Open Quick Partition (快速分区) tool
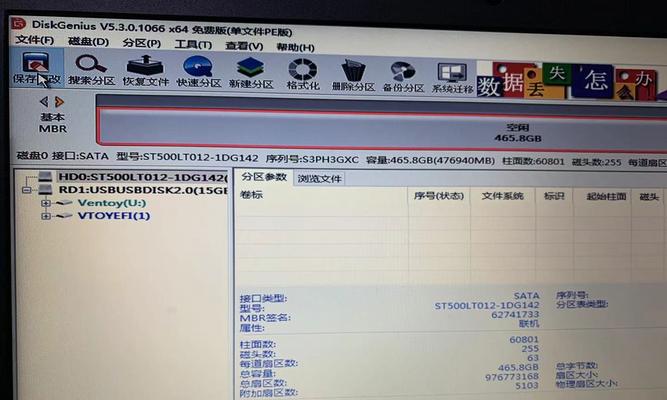Image resolution: width=667 pixels, height=400 pixels. pyautogui.click(x=199, y=71)
